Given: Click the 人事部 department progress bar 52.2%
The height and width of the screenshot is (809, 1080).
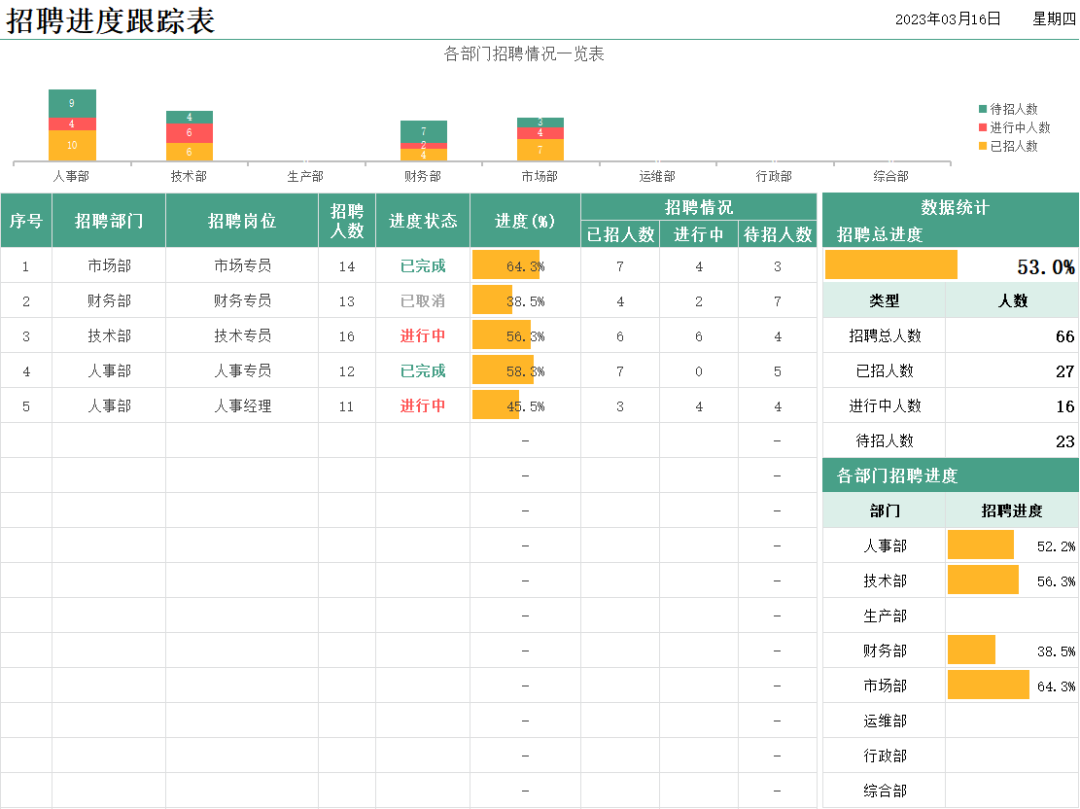Looking at the screenshot, I should (981, 545).
